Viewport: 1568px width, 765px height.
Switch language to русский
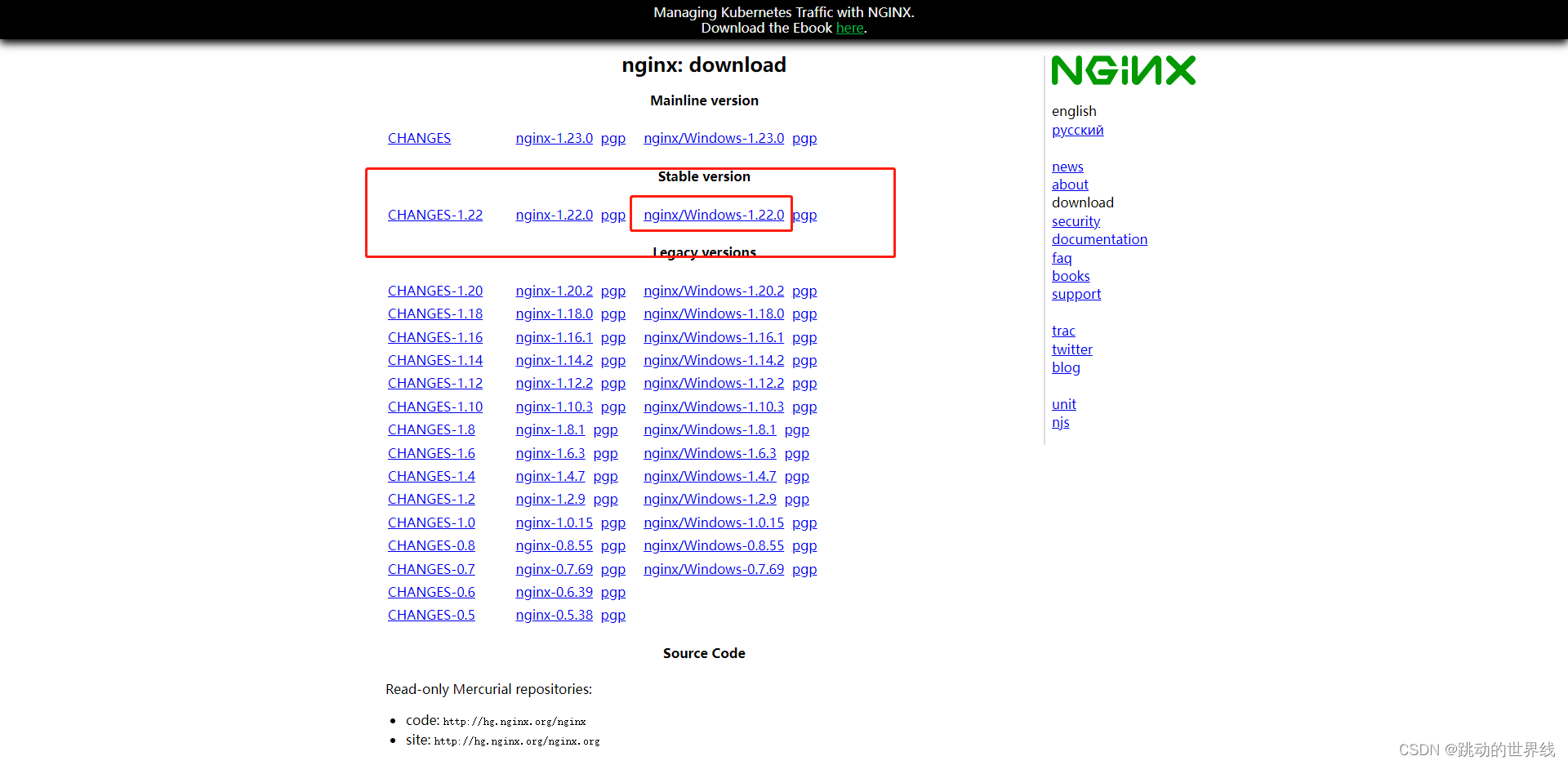1077,130
